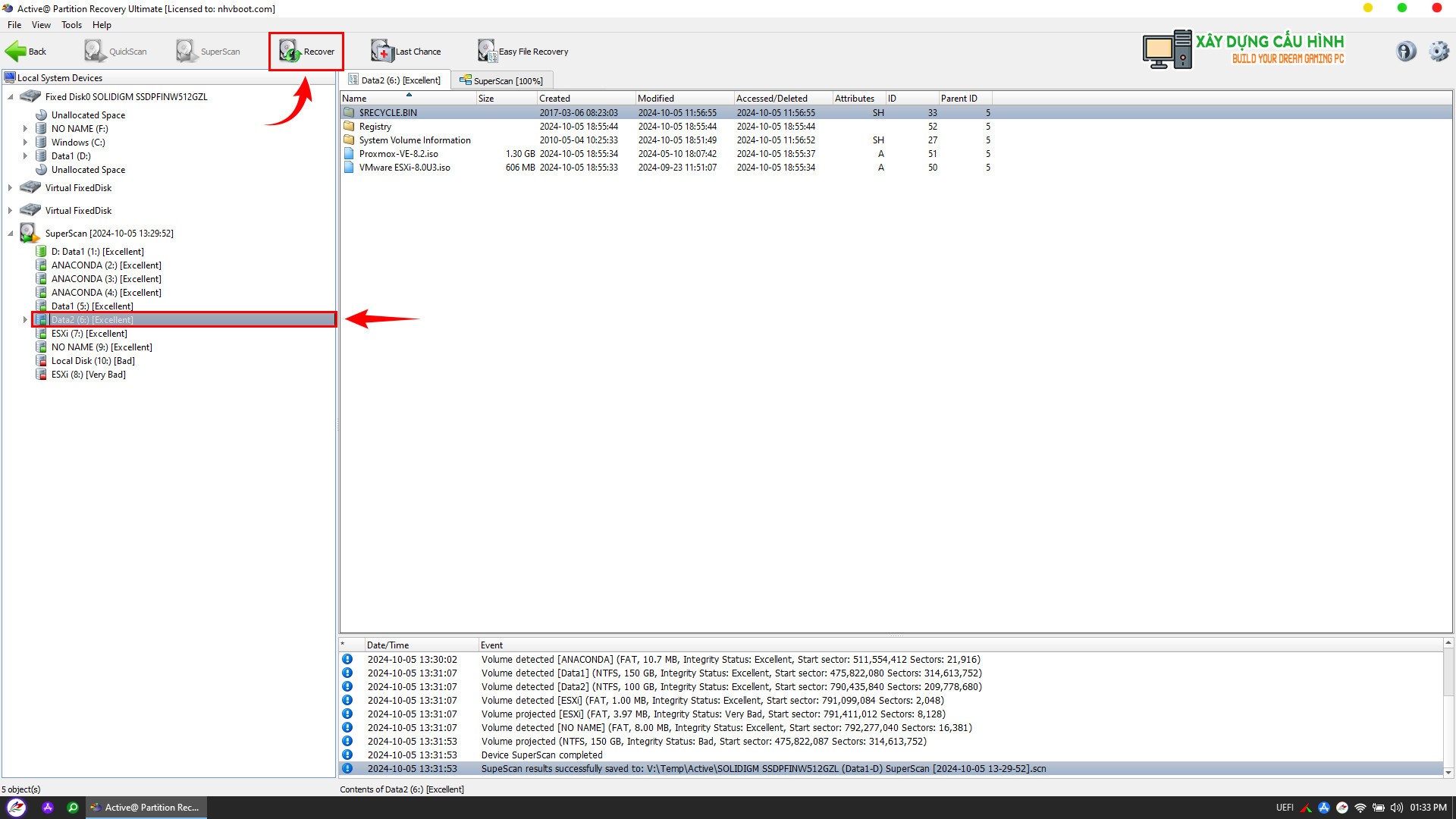The height and width of the screenshot is (819, 1456).
Task: Sort by the Parent ID column header
Action: pyautogui.click(x=965, y=99)
